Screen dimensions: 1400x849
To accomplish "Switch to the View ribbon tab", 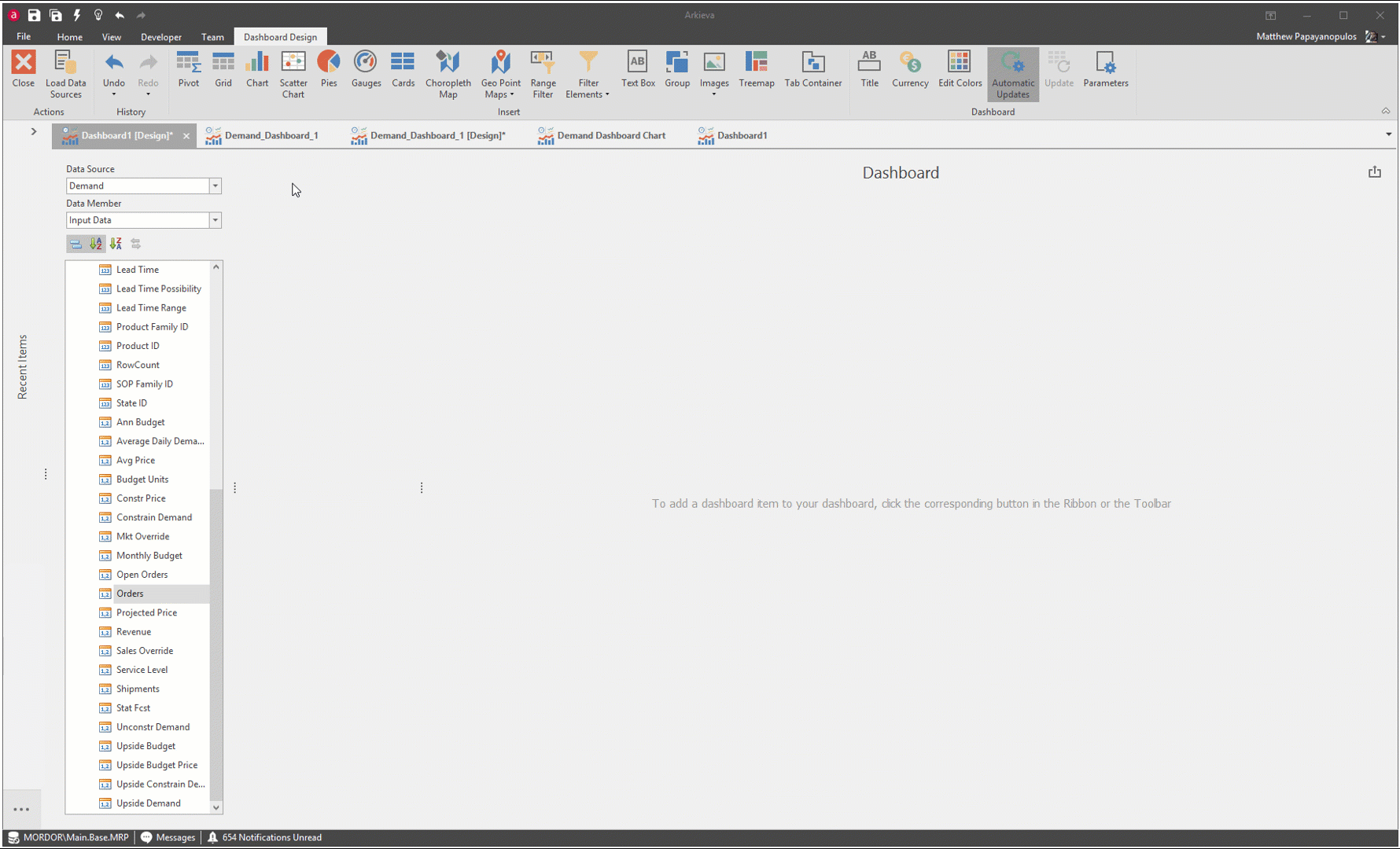I will (x=111, y=37).
